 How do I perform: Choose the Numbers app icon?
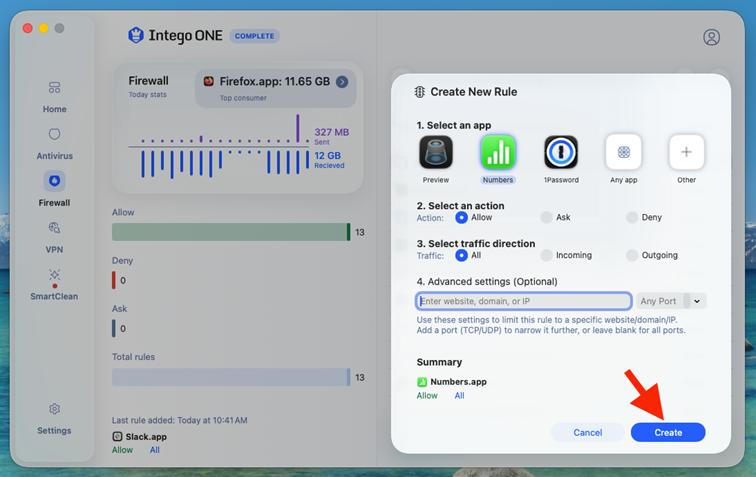point(498,152)
